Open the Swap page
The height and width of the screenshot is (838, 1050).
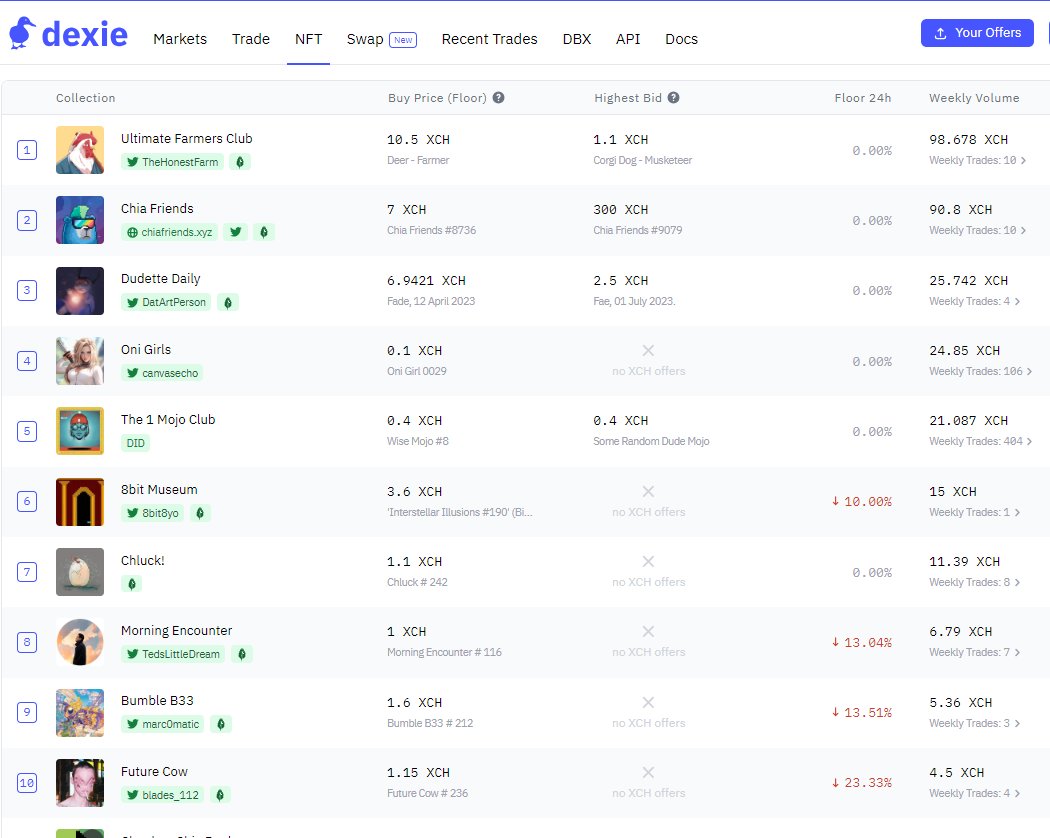click(x=365, y=39)
